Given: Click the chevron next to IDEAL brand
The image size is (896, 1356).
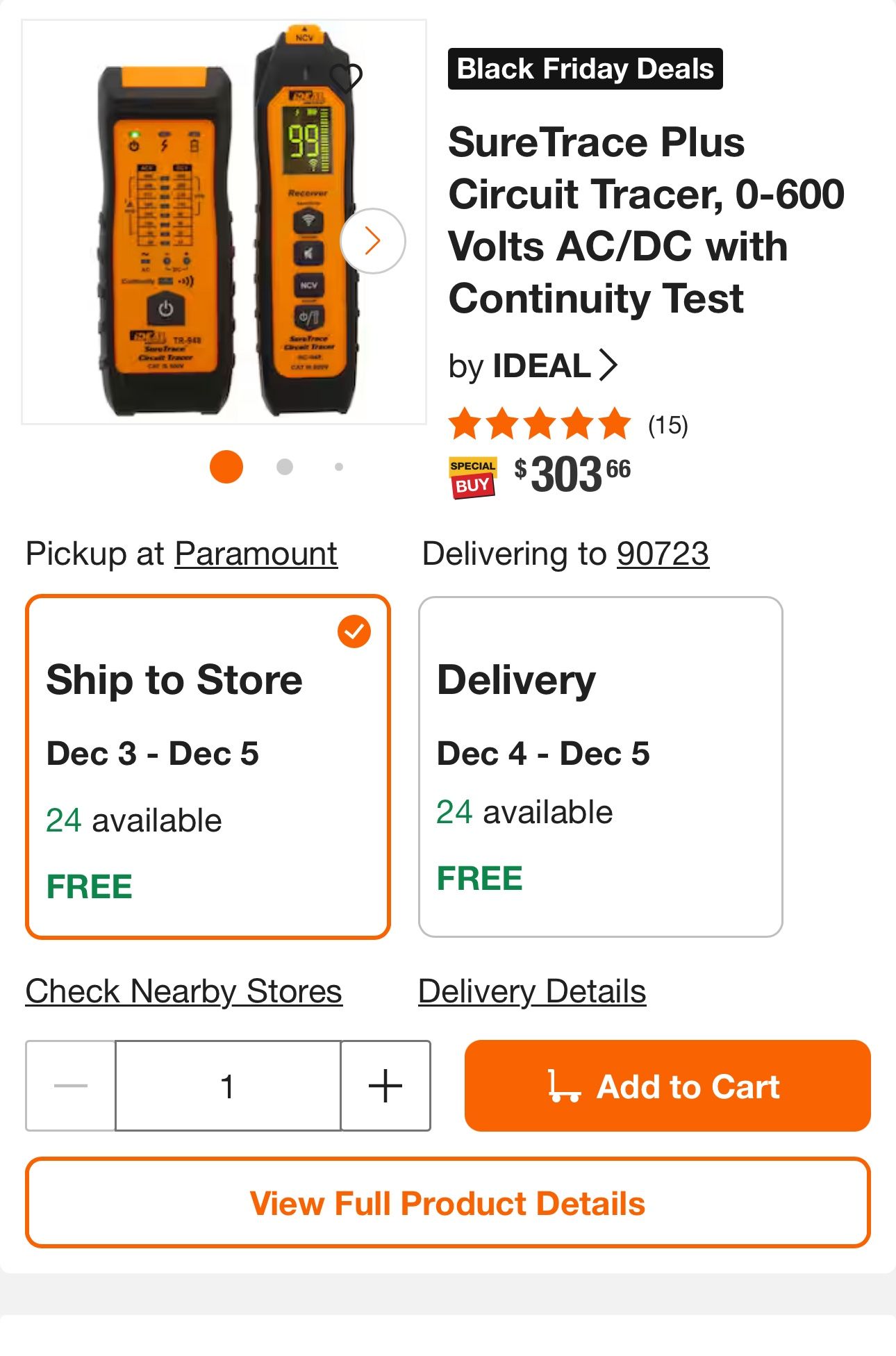Looking at the screenshot, I should pyautogui.click(x=608, y=365).
